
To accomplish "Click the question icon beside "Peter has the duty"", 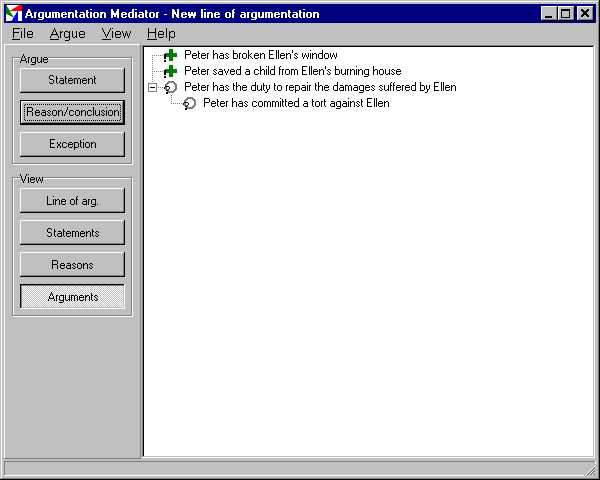I will click(170, 87).
